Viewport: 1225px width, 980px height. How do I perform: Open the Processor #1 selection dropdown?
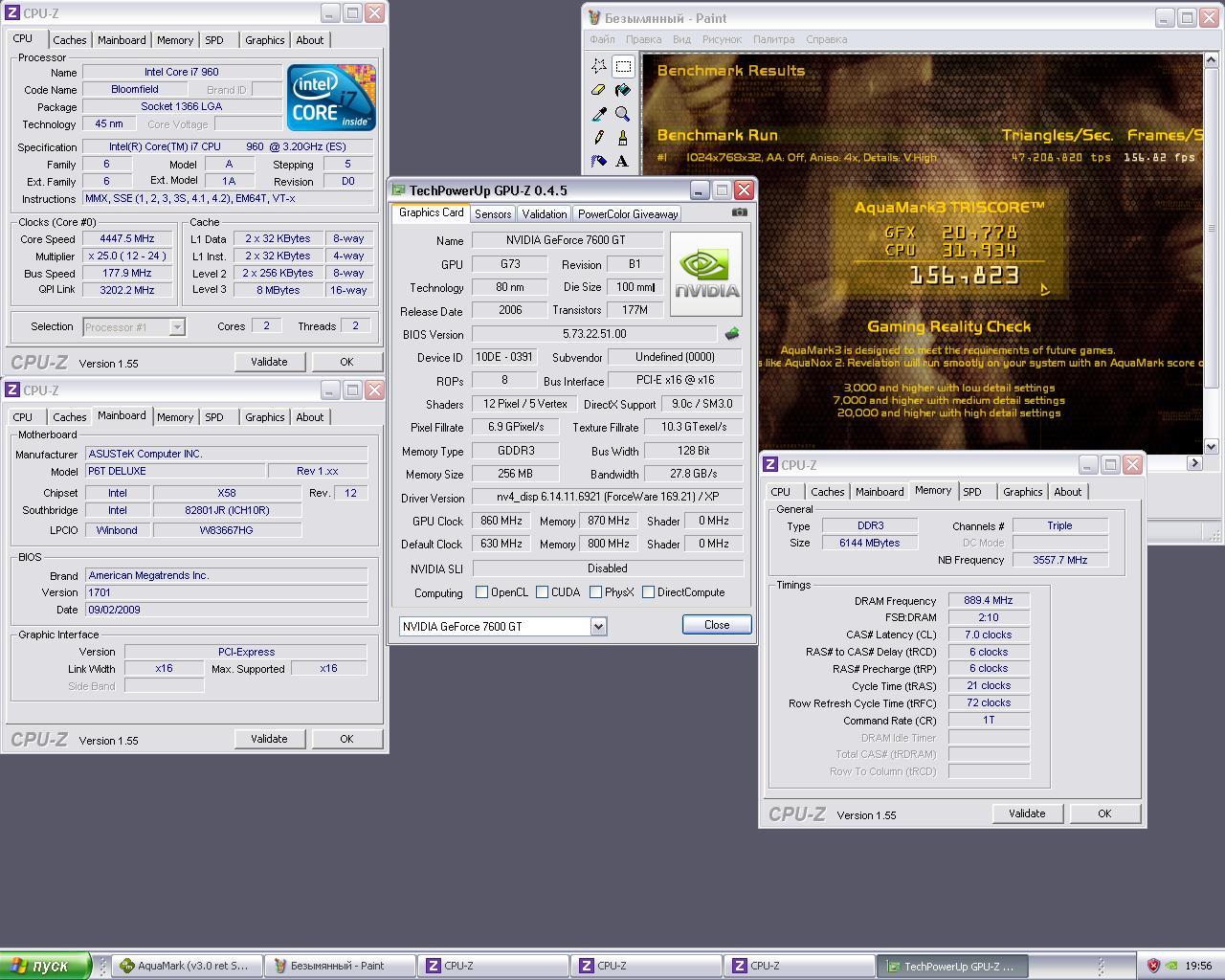(x=176, y=327)
